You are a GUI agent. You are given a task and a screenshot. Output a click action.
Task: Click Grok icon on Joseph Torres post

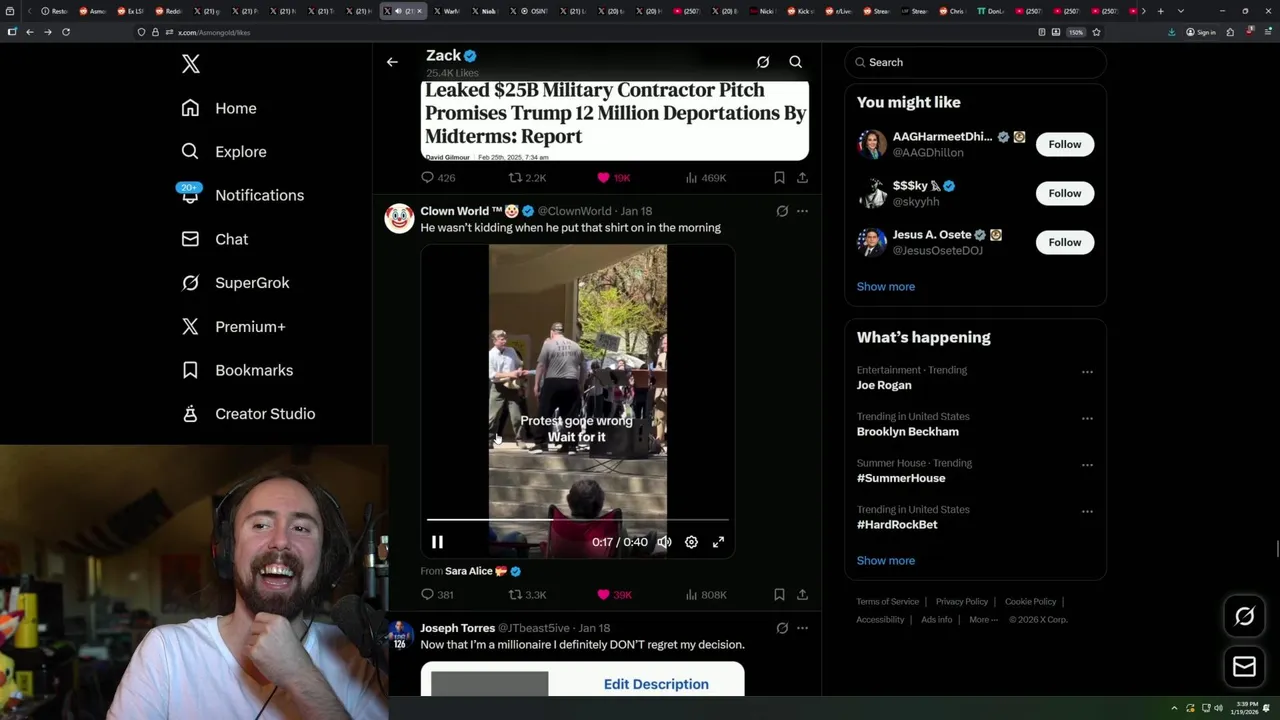[782, 628]
